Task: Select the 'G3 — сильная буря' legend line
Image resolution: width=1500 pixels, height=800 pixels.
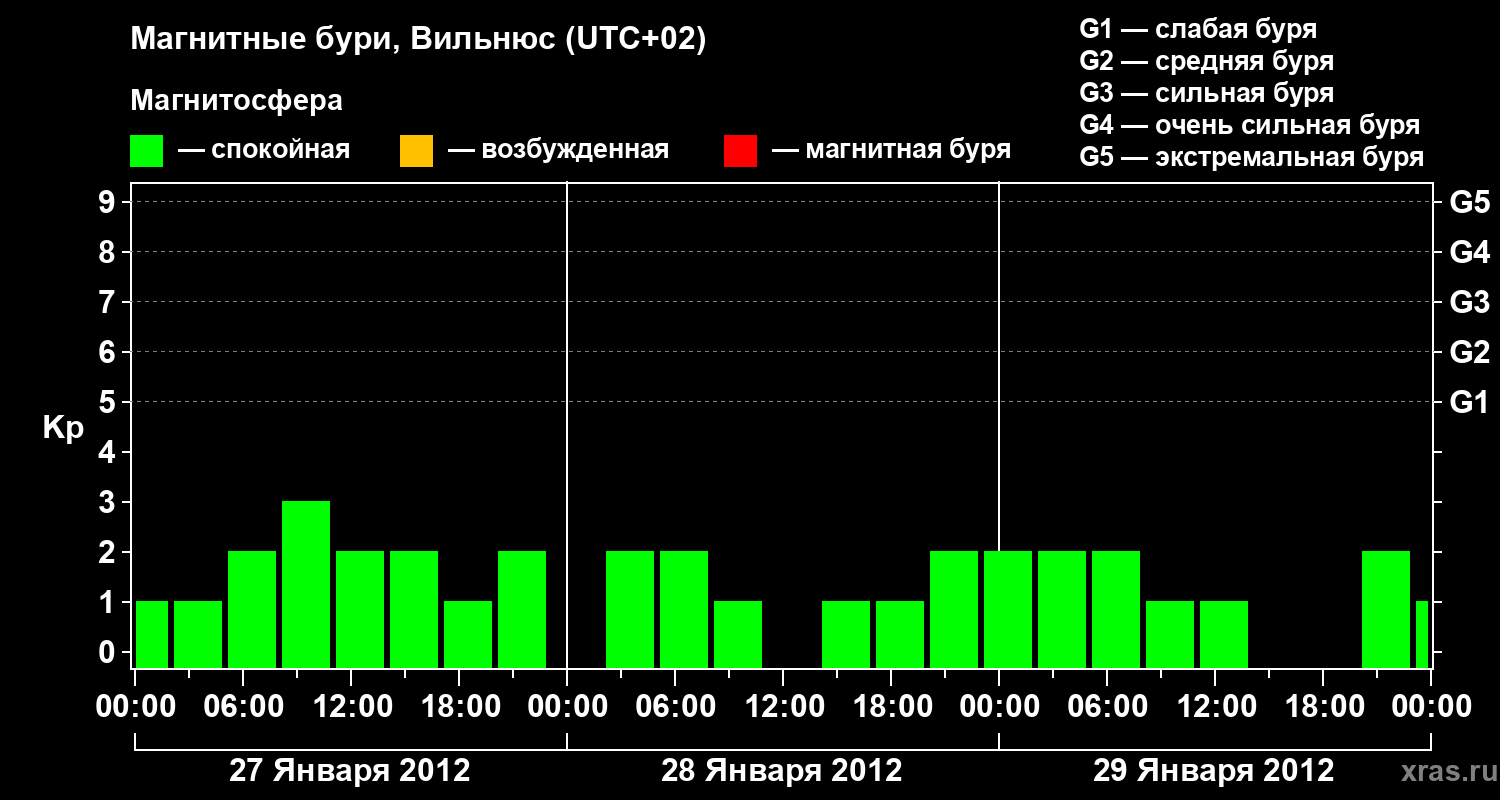Action: click(1207, 93)
